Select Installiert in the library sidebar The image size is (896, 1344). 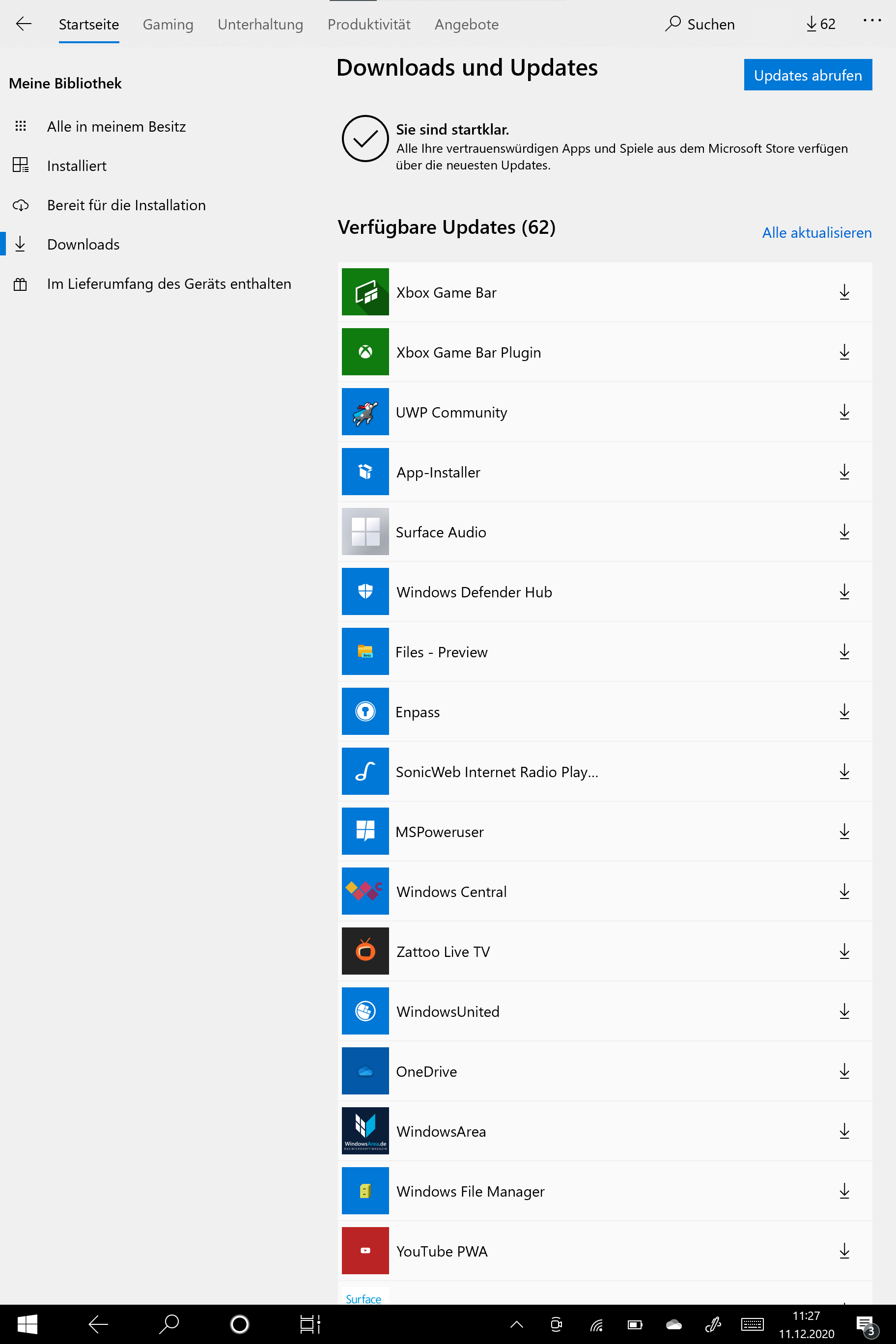(x=77, y=166)
